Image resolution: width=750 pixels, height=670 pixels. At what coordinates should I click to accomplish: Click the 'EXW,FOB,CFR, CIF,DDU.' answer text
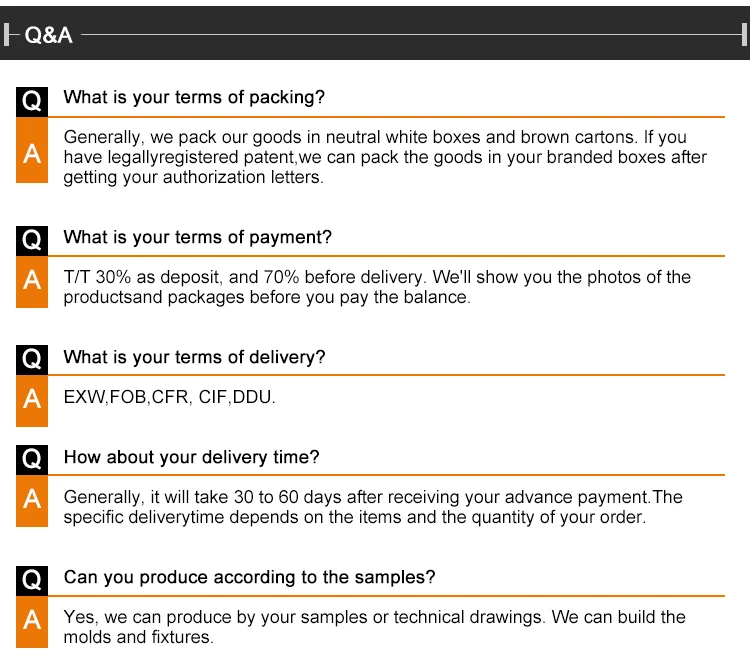169,397
